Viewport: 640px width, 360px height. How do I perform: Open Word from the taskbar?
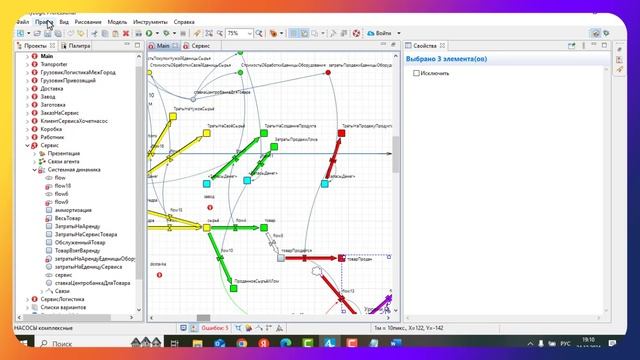click(396, 343)
